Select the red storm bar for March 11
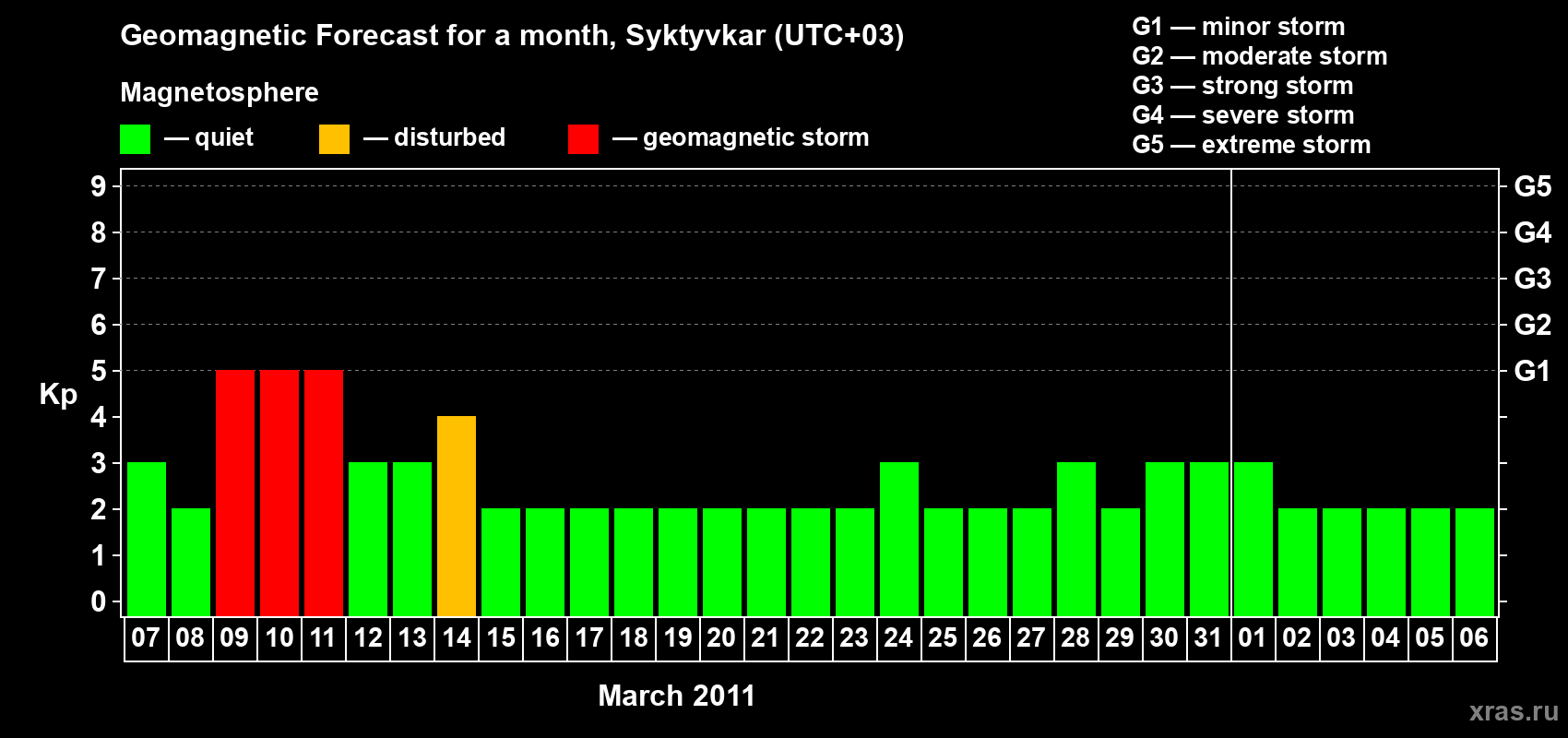The image size is (1568, 738). pos(324,493)
